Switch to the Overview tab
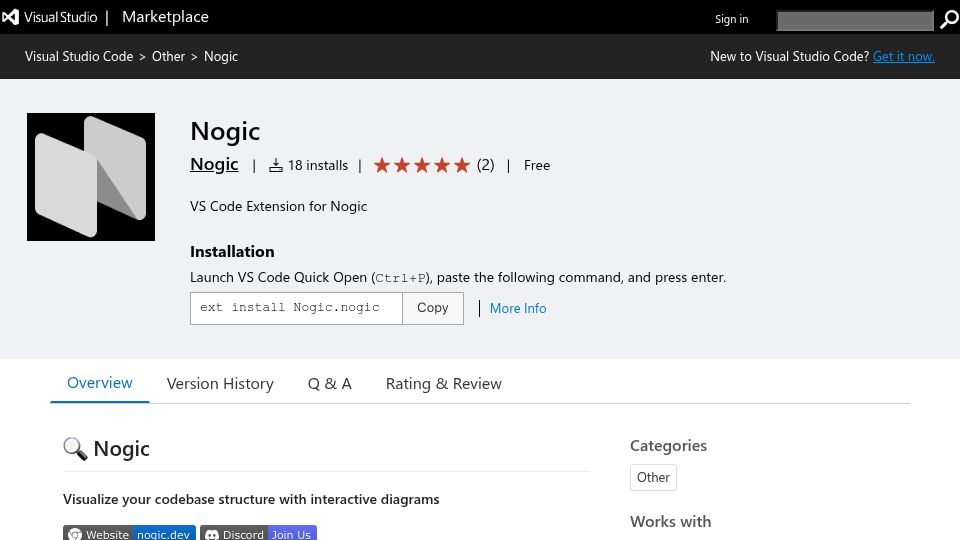 click(x=100, y=383)
